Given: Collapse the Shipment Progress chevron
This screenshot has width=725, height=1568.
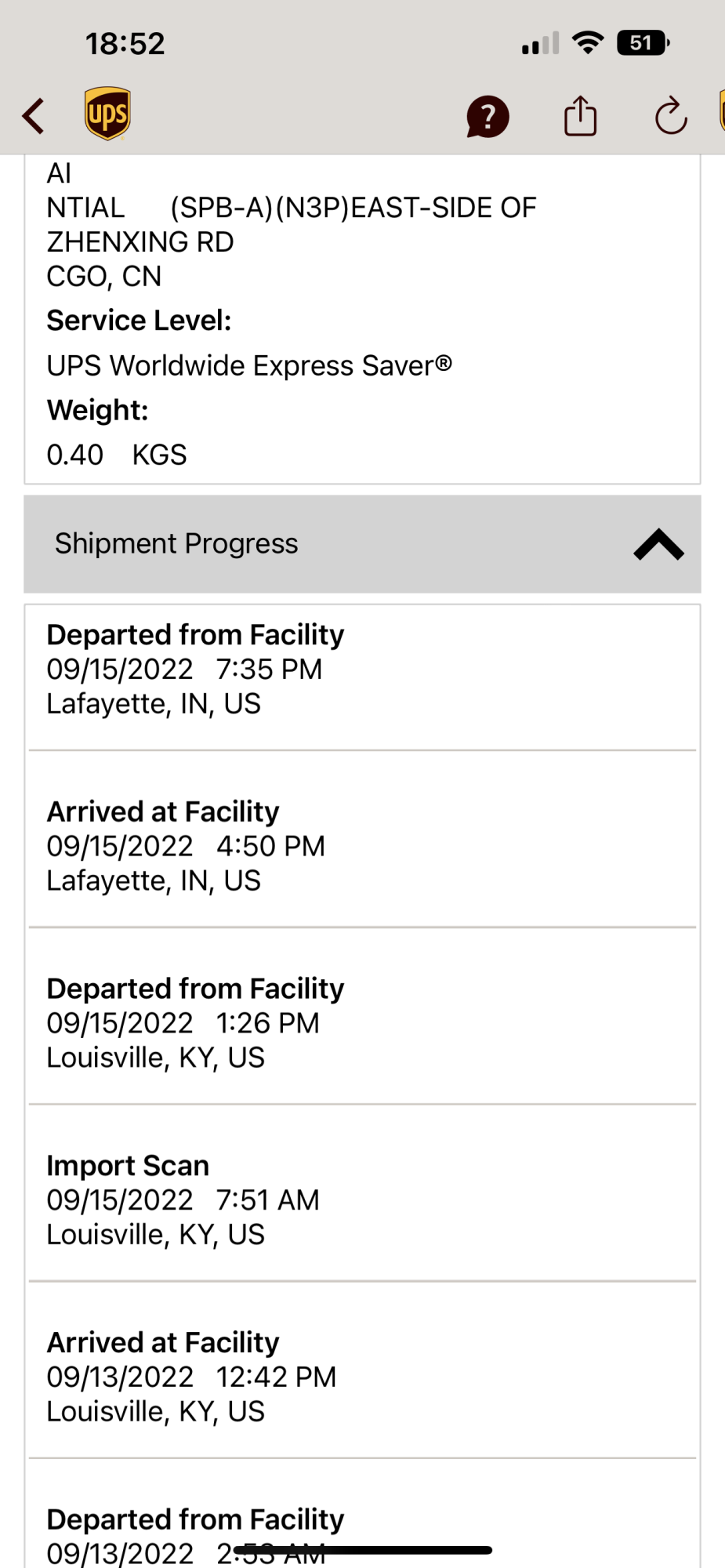Looking at the screenshot, I should point(658,544).
